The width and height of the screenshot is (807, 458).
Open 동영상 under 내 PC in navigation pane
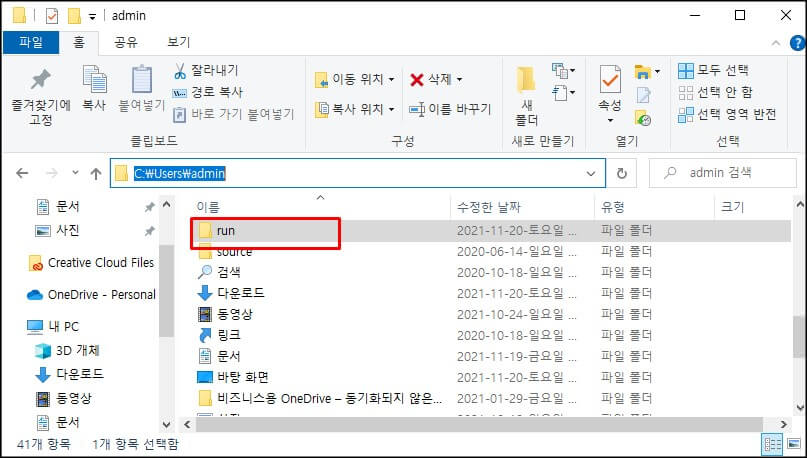[x=63, y=398]
